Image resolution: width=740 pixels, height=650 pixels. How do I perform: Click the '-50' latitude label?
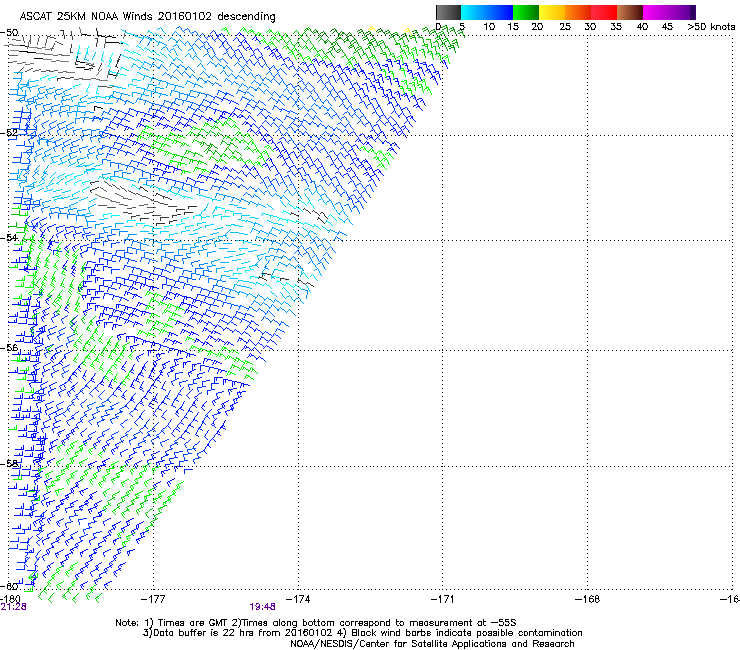(9, 33)
